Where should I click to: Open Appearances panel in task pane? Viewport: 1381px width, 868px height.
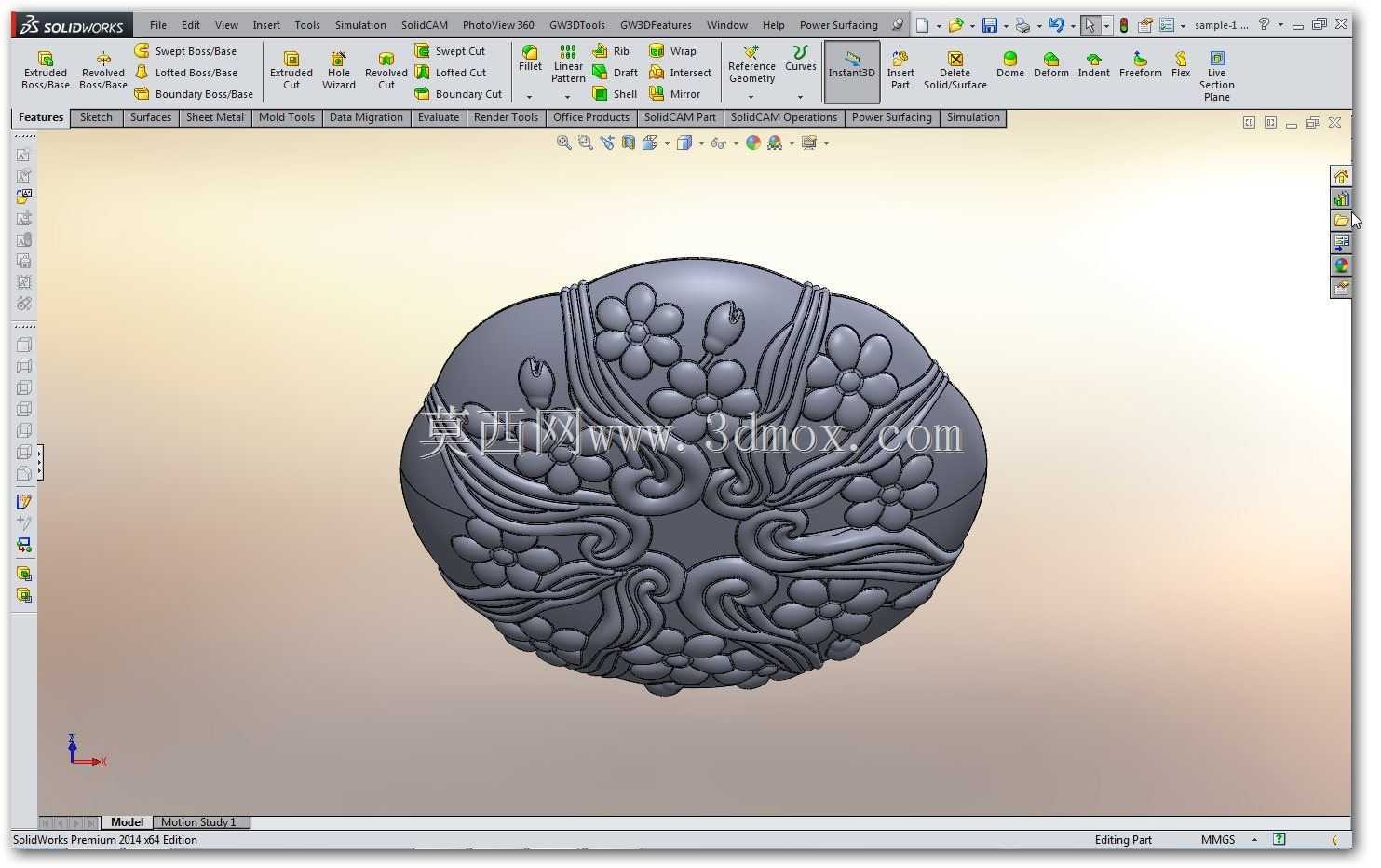[x=1341, y=265]
